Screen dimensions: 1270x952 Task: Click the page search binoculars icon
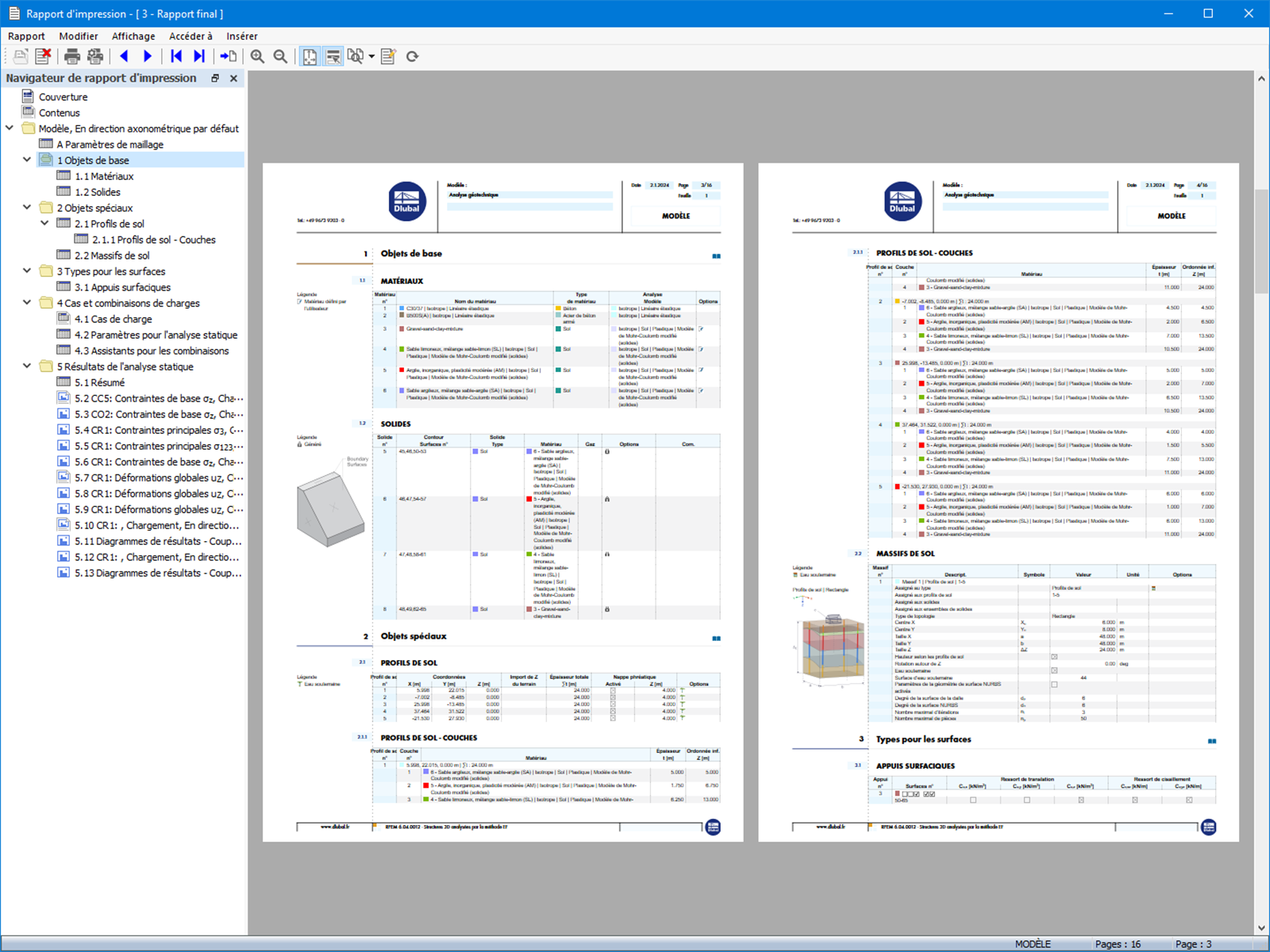click(x=356, y=56)
